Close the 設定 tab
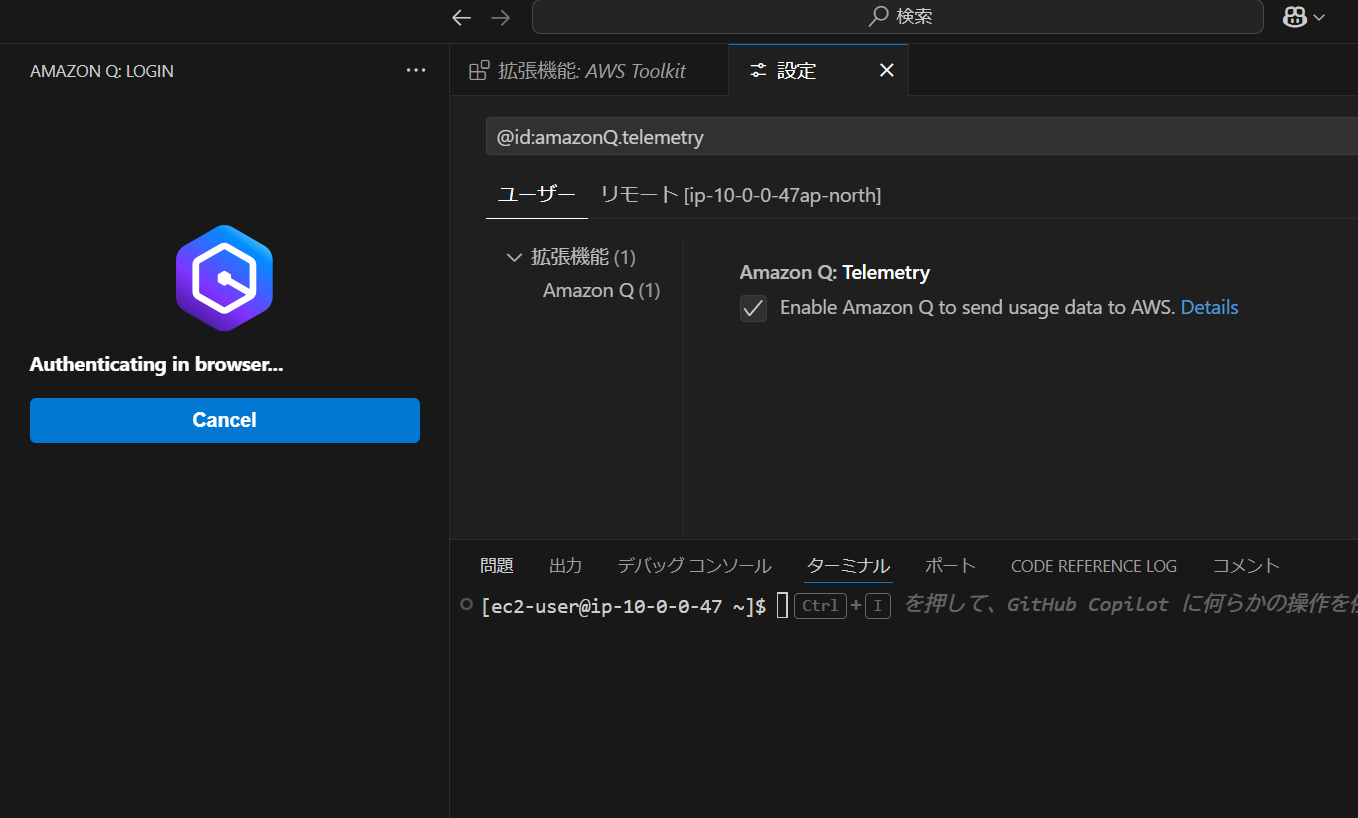Image resolution: width=1358 pixels, height=818 pixels. tap(886, 70)
